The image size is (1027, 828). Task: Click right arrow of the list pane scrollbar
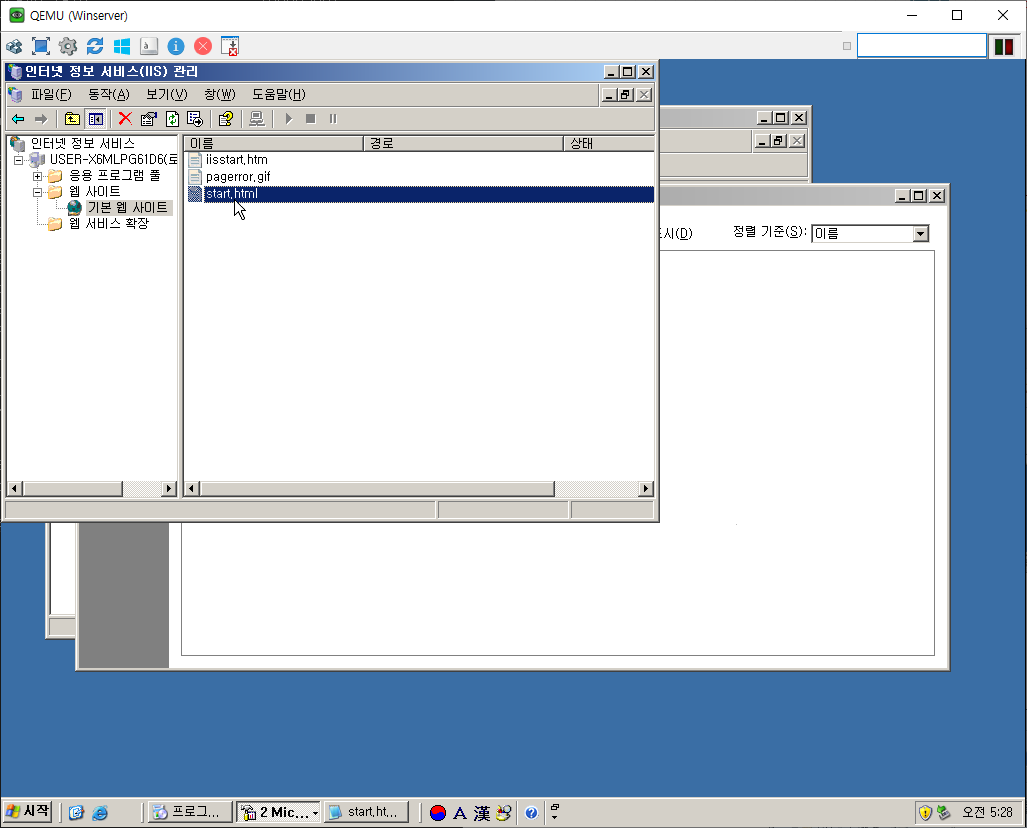[x=646, y=489]
